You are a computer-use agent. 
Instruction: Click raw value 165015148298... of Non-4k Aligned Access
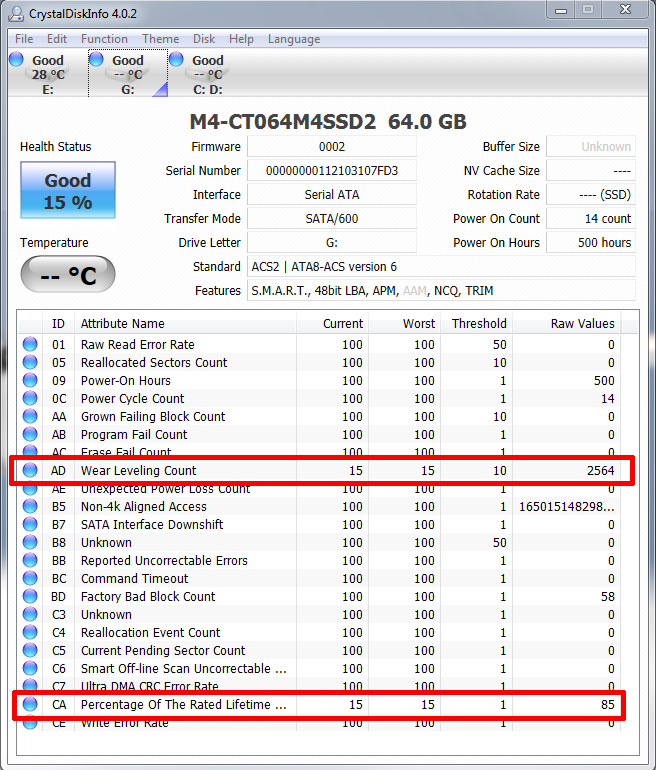point(566,506)
